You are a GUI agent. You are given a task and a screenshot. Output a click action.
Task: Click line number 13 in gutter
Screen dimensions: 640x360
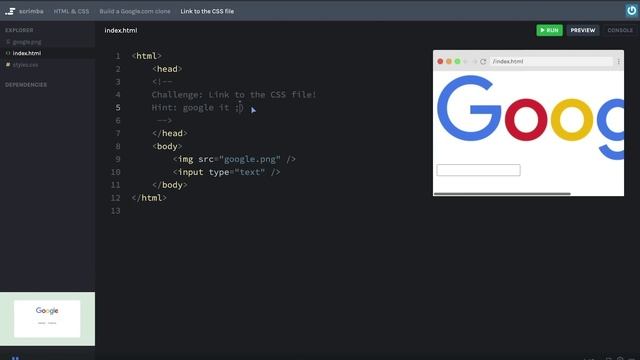116,211
